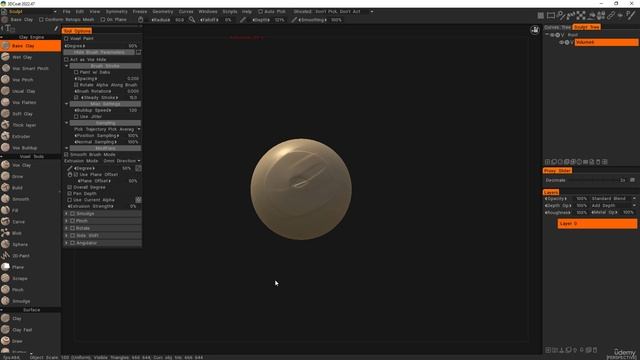Expand the Angulator modifier section
This screenshot has height=360, width=640.
click(x=67, y=243)
